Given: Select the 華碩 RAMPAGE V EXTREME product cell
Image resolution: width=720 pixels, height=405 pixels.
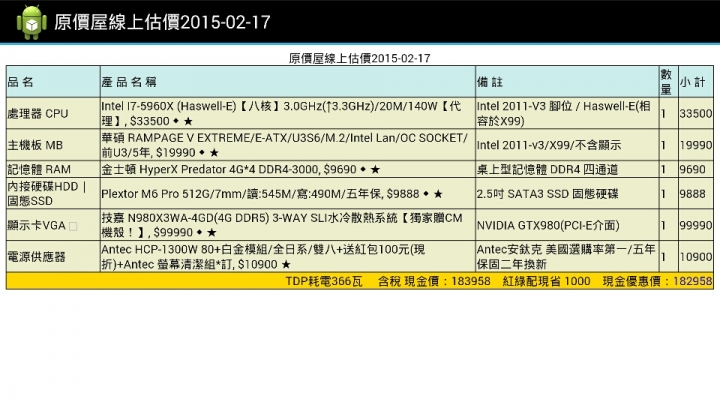Looking at the screenshot, I should pos(288,145).
